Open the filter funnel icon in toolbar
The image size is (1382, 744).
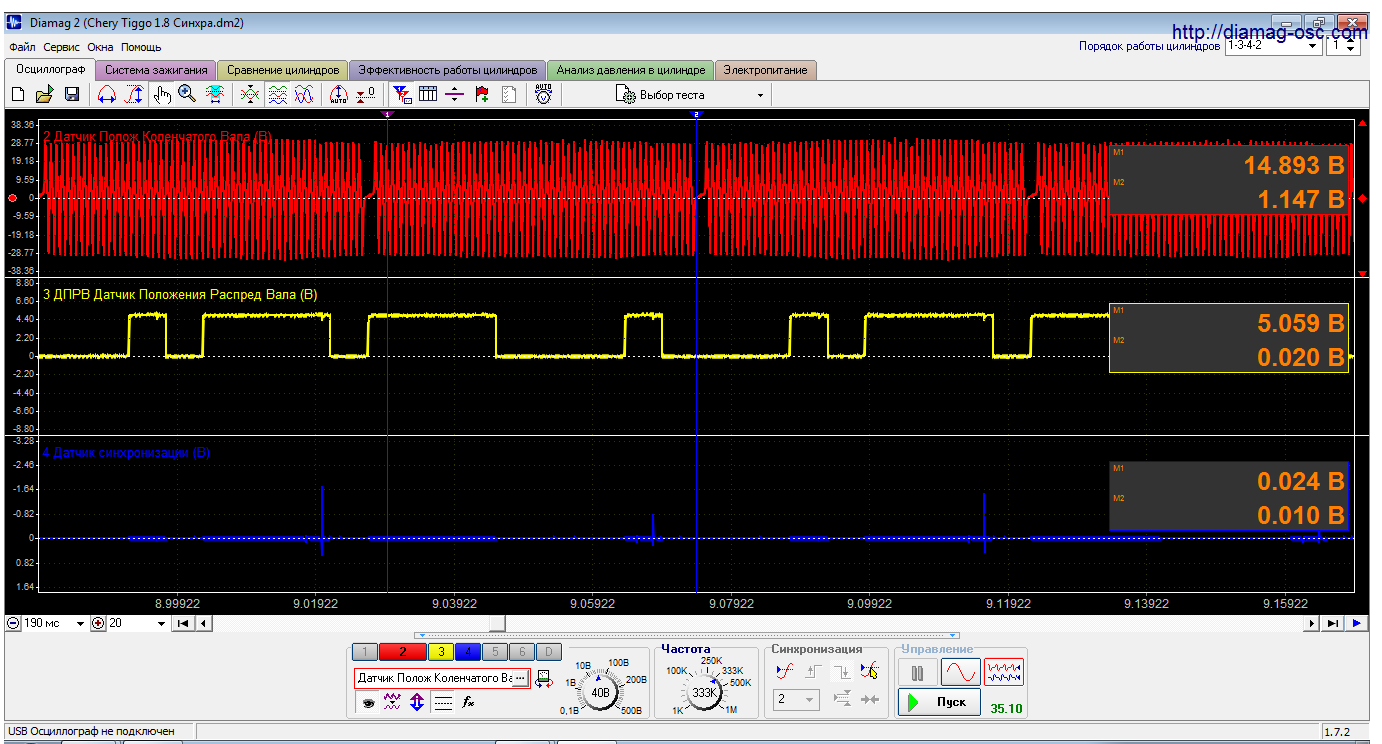click(402, 94)
